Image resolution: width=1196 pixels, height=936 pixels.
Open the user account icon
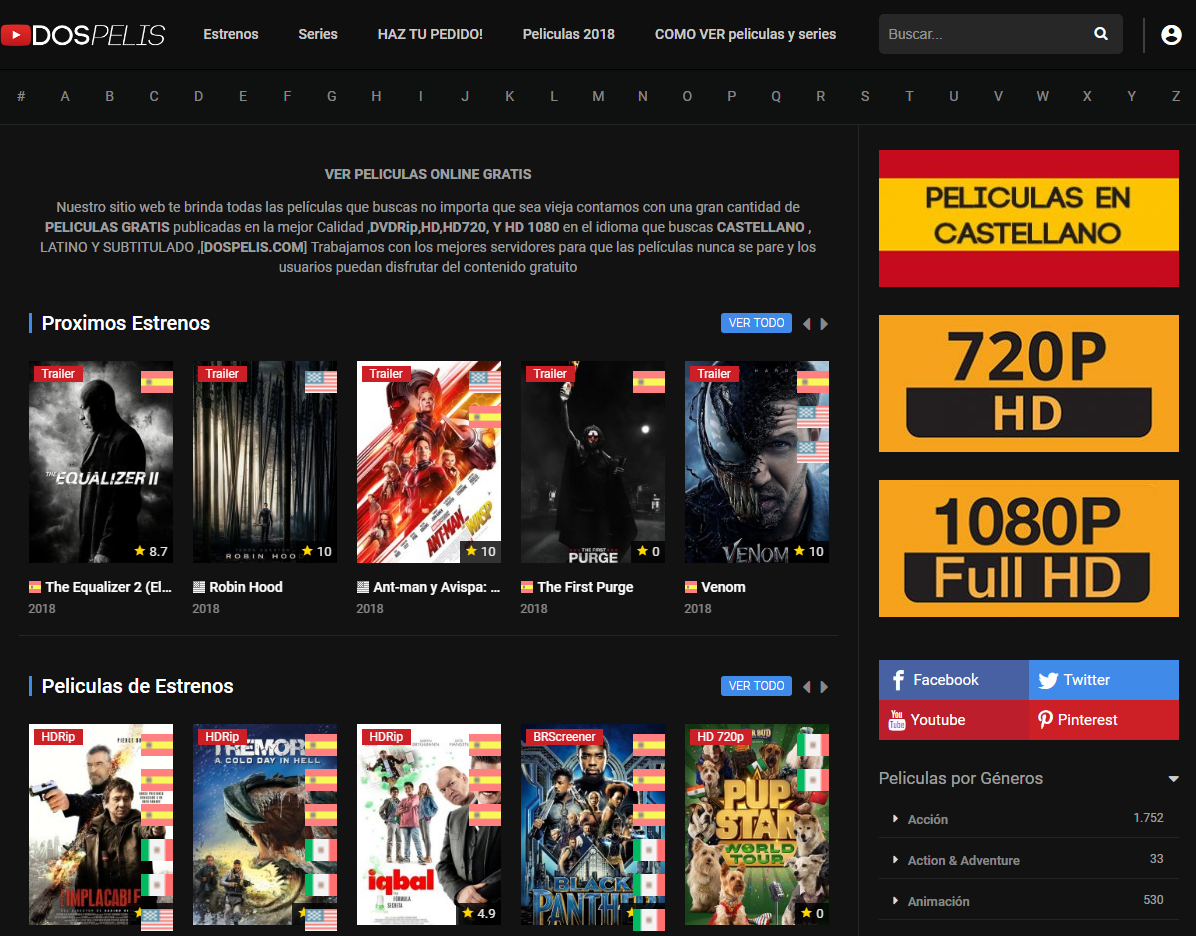point(1171,34)
